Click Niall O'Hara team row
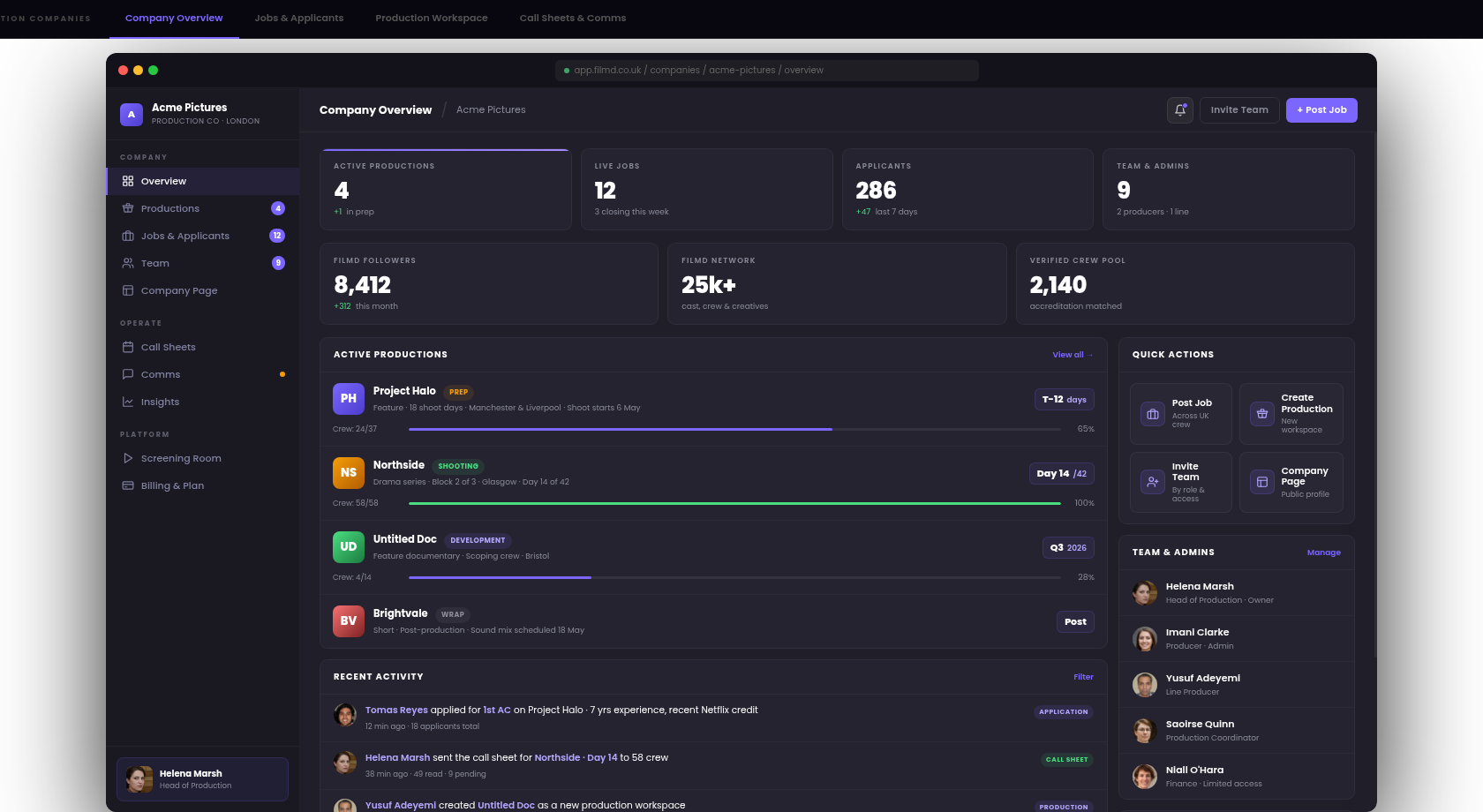The width and height of the screenshot is (1483, 812). [1237, 777]
